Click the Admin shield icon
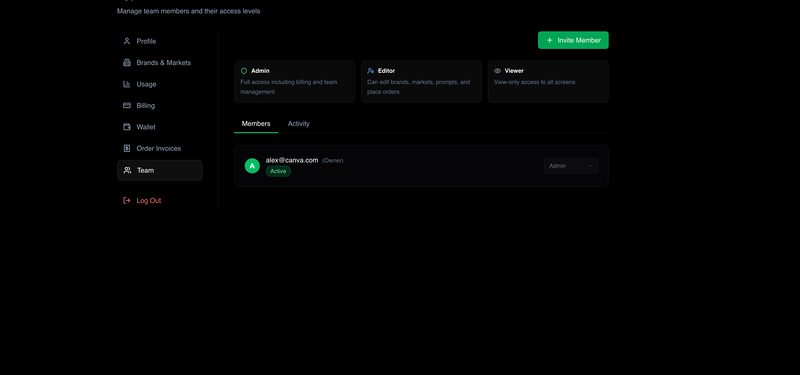Screen dimensions: 800x375 (x=244, y=71)
